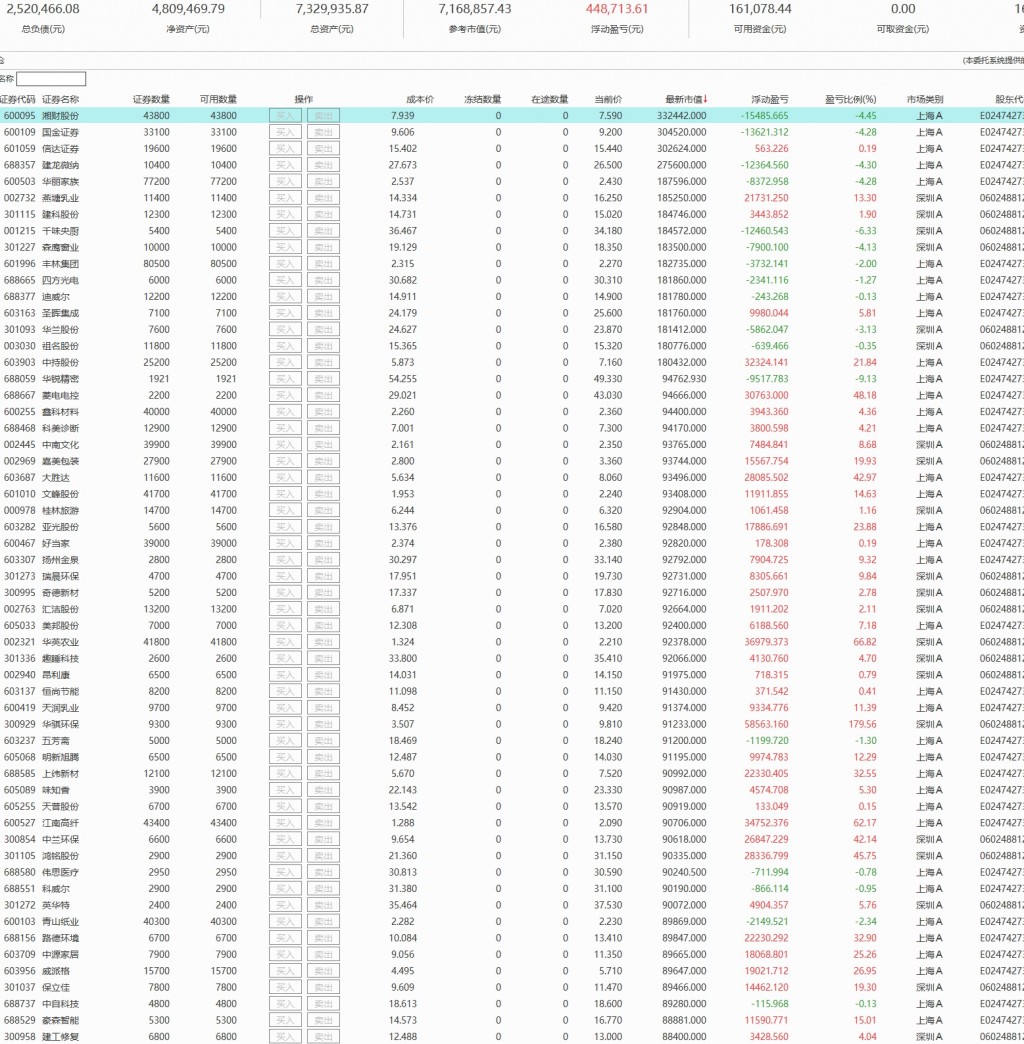Sort by the 在途数量 column header
This screenshot has height=1044, width=1024.
click(550, 99)
